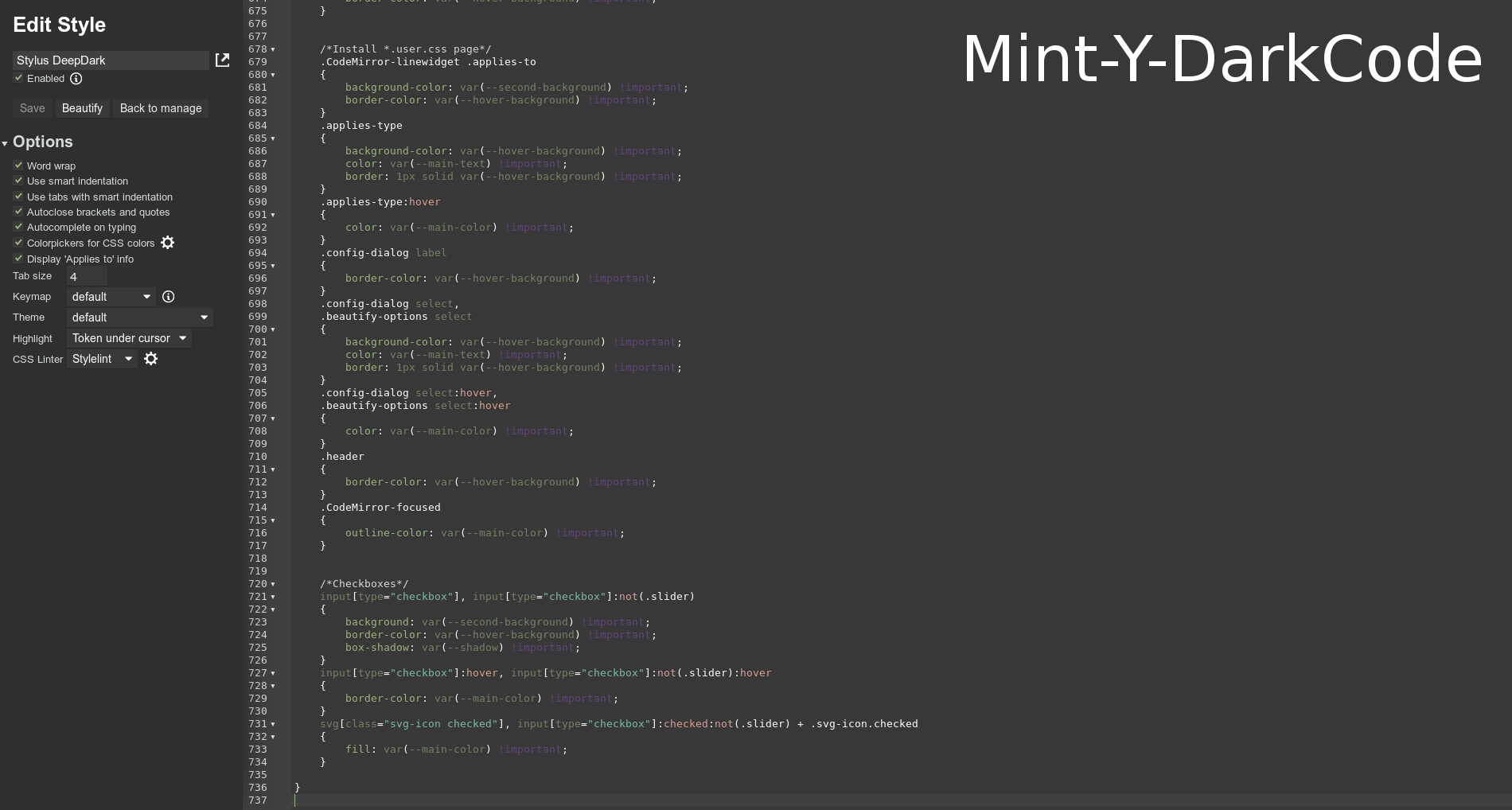
Task: Open the Highlight dropdown
Action: point(129,338)
